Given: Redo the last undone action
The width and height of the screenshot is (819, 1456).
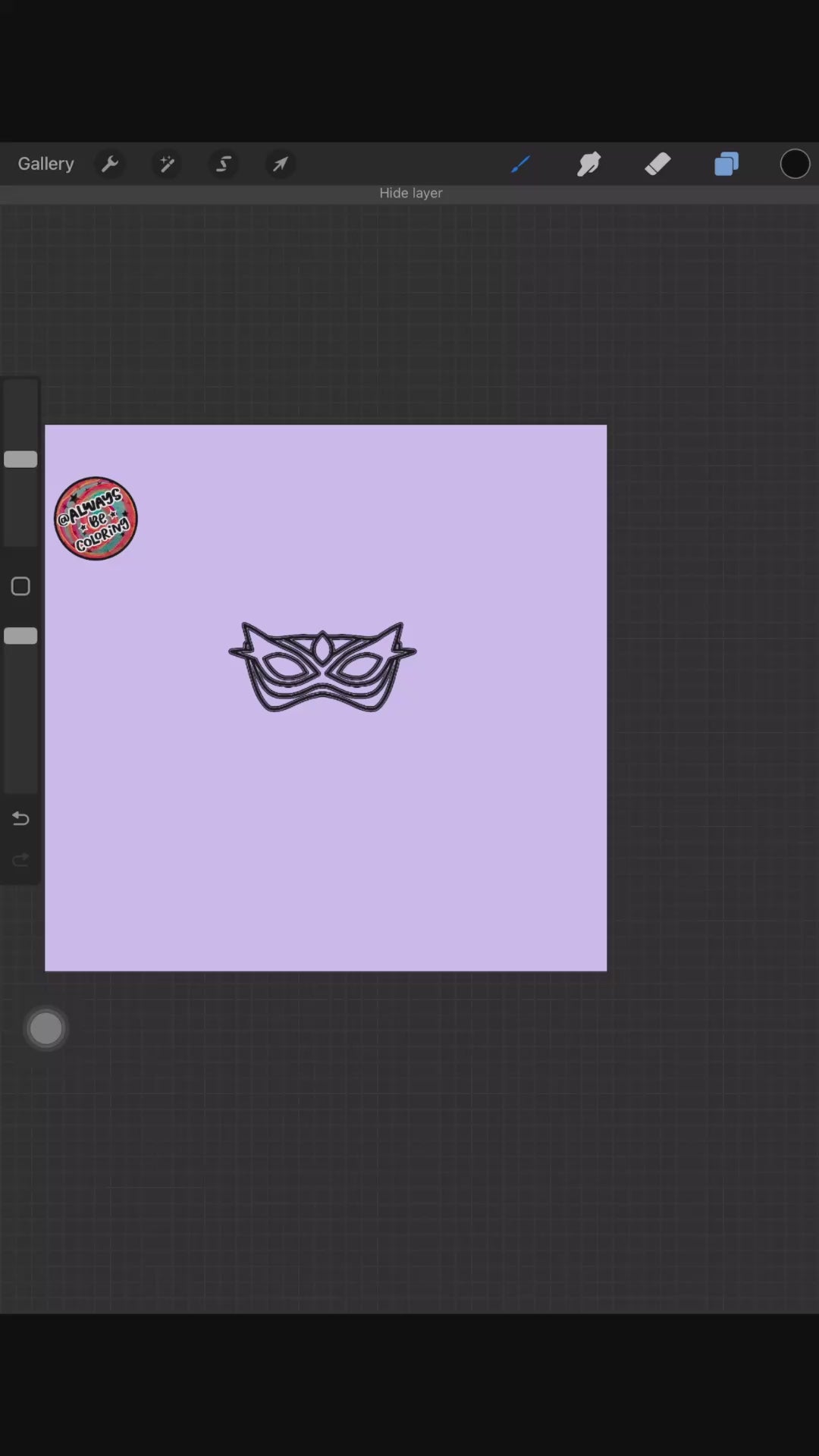Looking at the screenshot, I should 20,859.
